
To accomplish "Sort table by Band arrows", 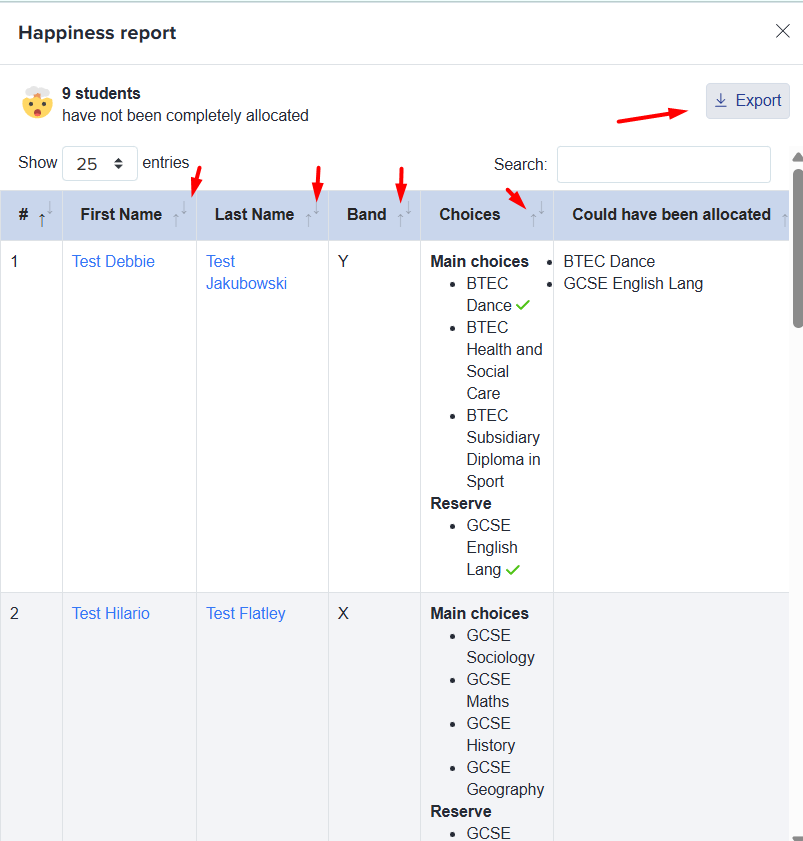I will point(404,215).
